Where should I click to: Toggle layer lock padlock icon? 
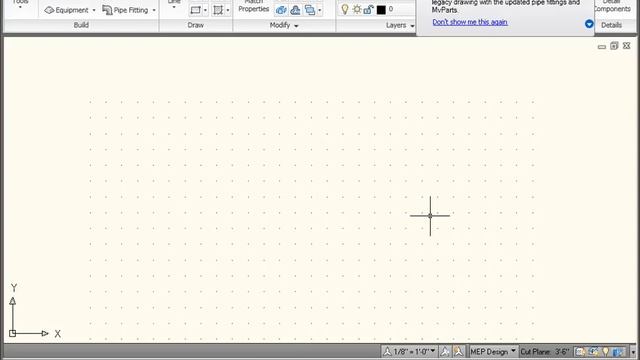pyautogui.click(x=368, y=9)
